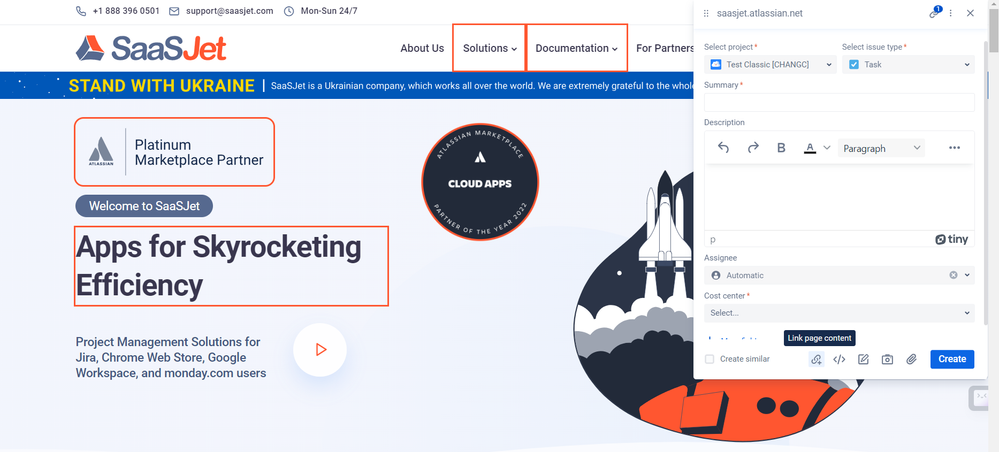Open the edit note pencil icon
Viewport: 999px width, 452px height.
click(863, 360)
